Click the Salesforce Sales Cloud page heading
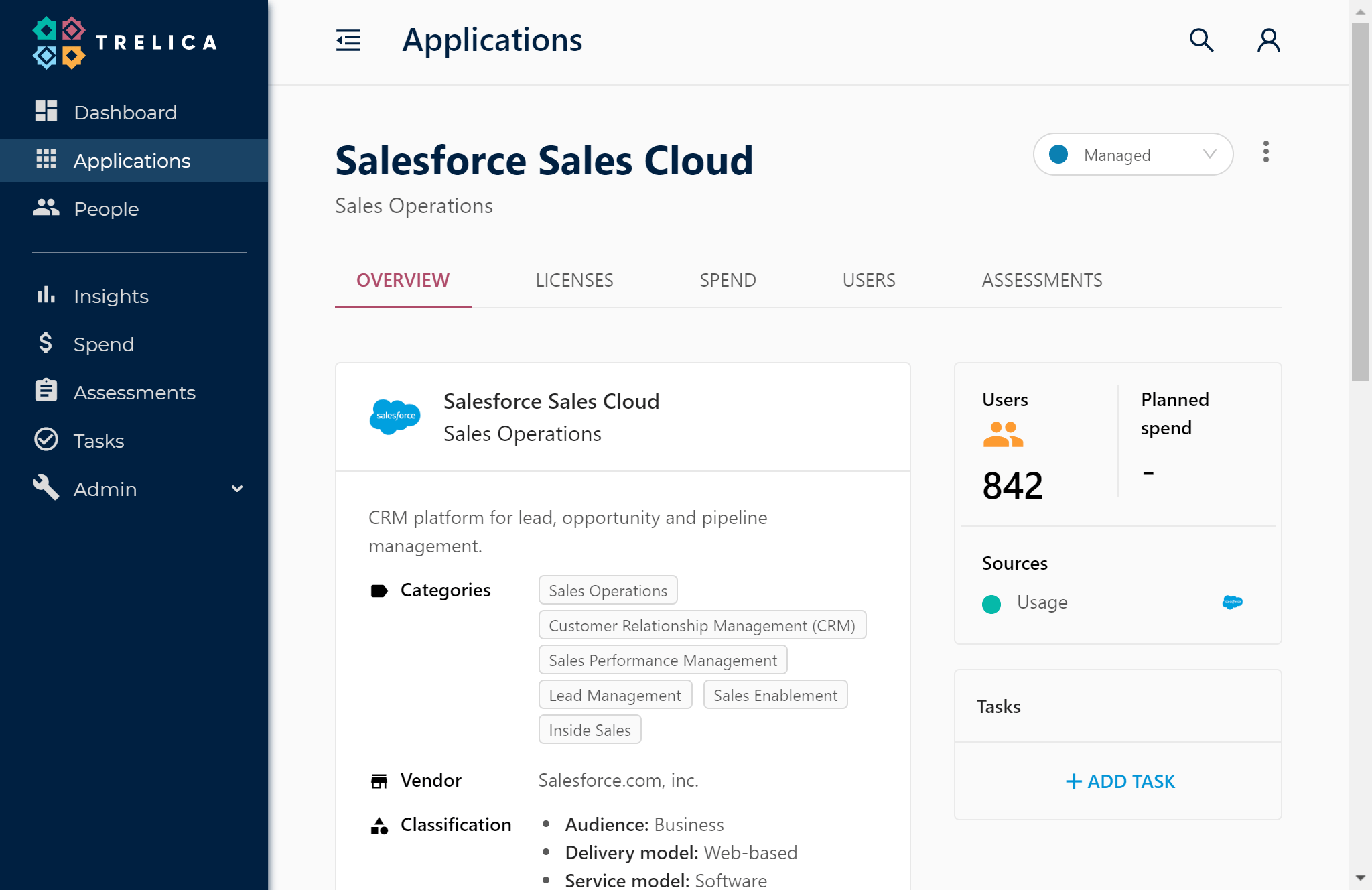Image resolution: width=1372 pixels, height=890 pixels. [x=544, y=161]
